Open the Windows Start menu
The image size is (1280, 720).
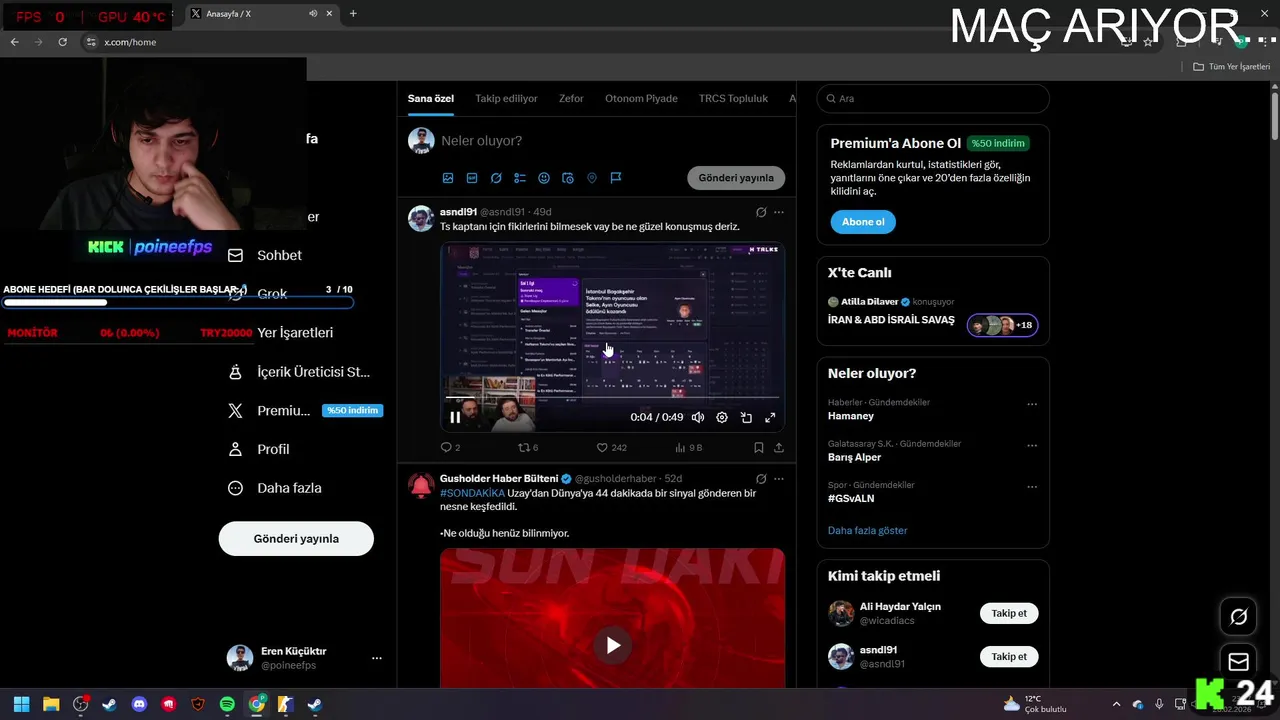tap(21, 704)
